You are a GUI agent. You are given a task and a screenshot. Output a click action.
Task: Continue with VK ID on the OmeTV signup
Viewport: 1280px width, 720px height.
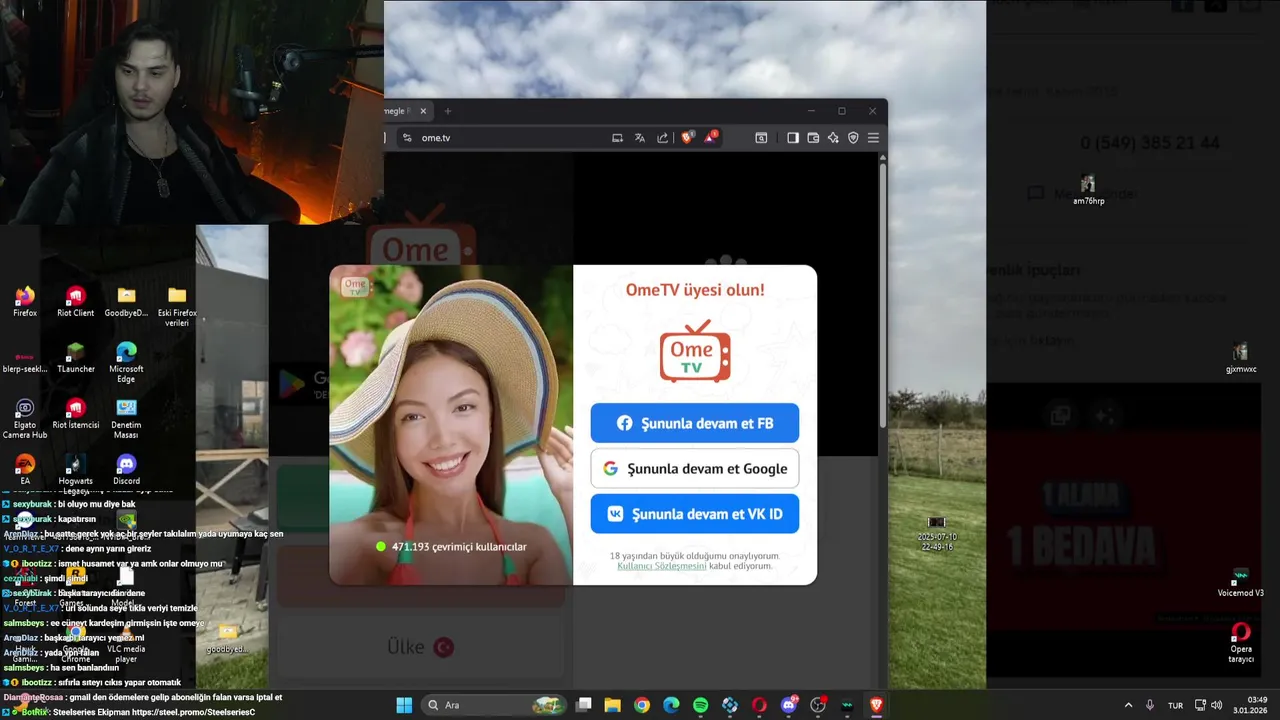click(x=694, y=514)
